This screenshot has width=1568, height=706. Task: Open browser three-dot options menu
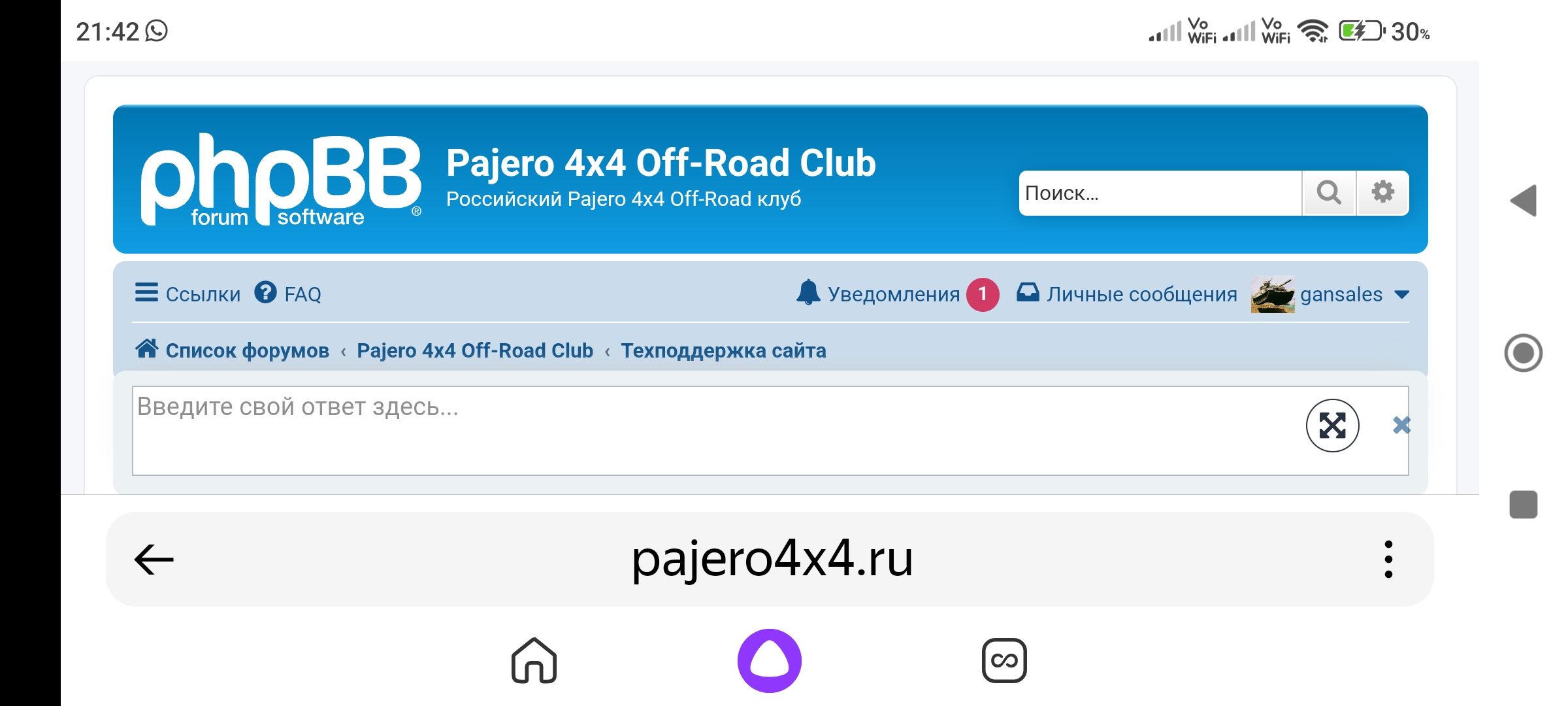pyautogui.click(x=1388, y=559)
